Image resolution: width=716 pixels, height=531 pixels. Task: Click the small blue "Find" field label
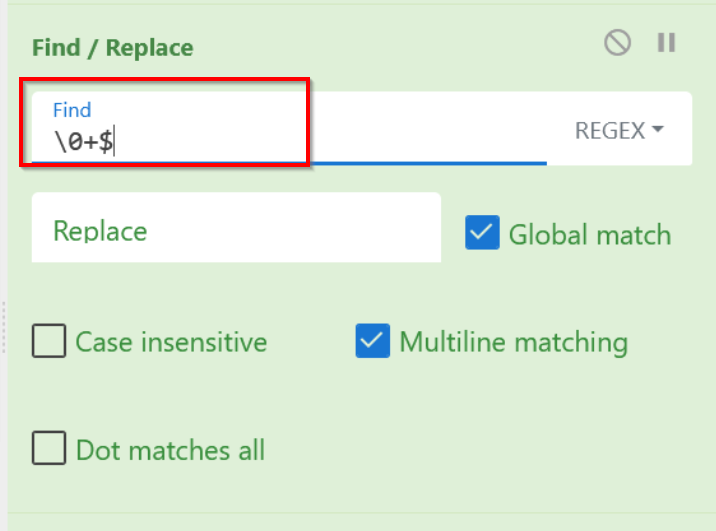tap(72, 110)
